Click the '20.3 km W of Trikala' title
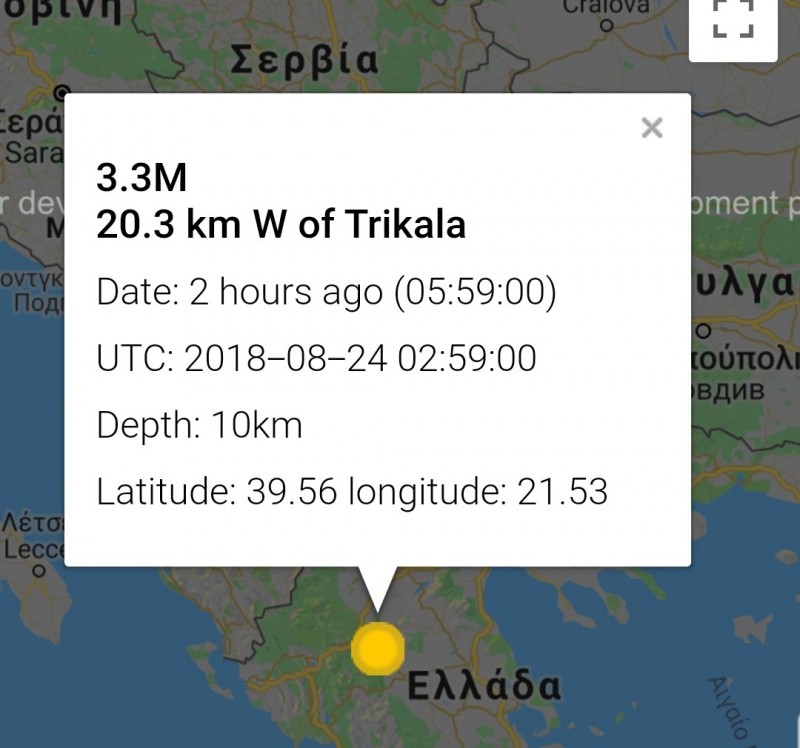 coord(281,225)
